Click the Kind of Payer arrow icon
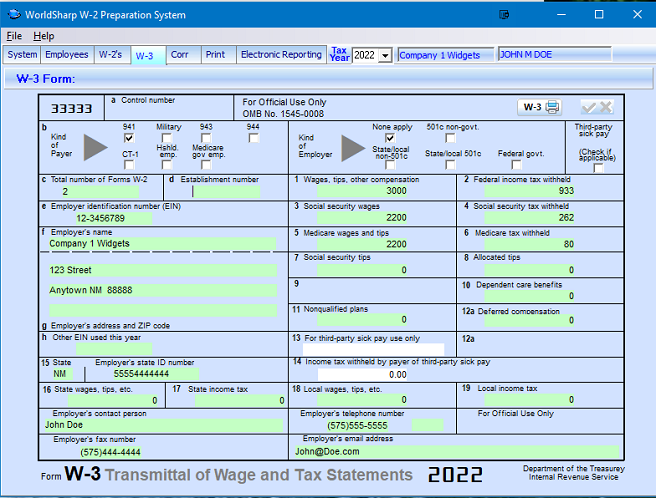Image resolution: width=656 pixels, height=498 pixels. click(95, 148)
